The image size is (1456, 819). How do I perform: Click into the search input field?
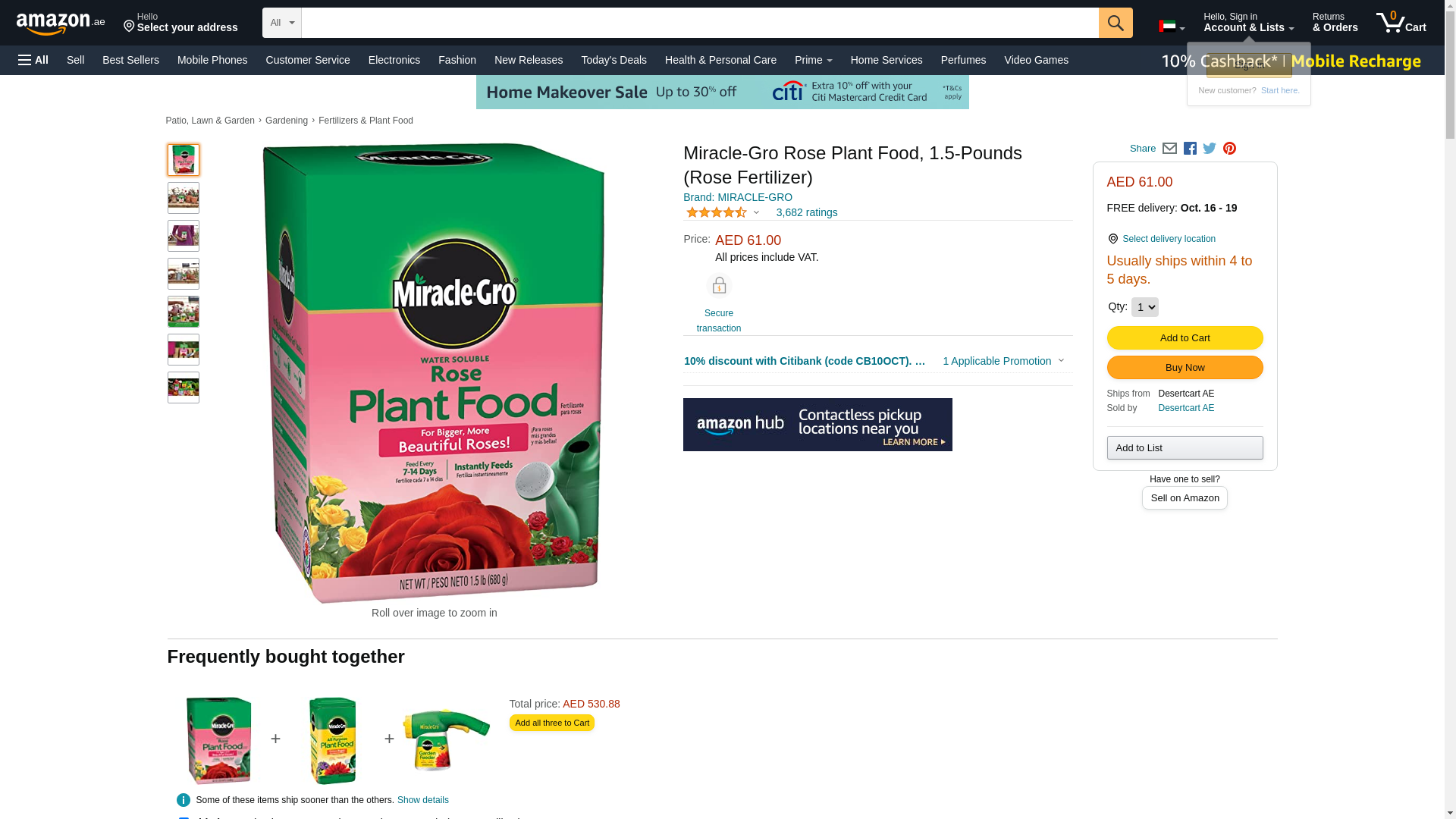[699, 23]
